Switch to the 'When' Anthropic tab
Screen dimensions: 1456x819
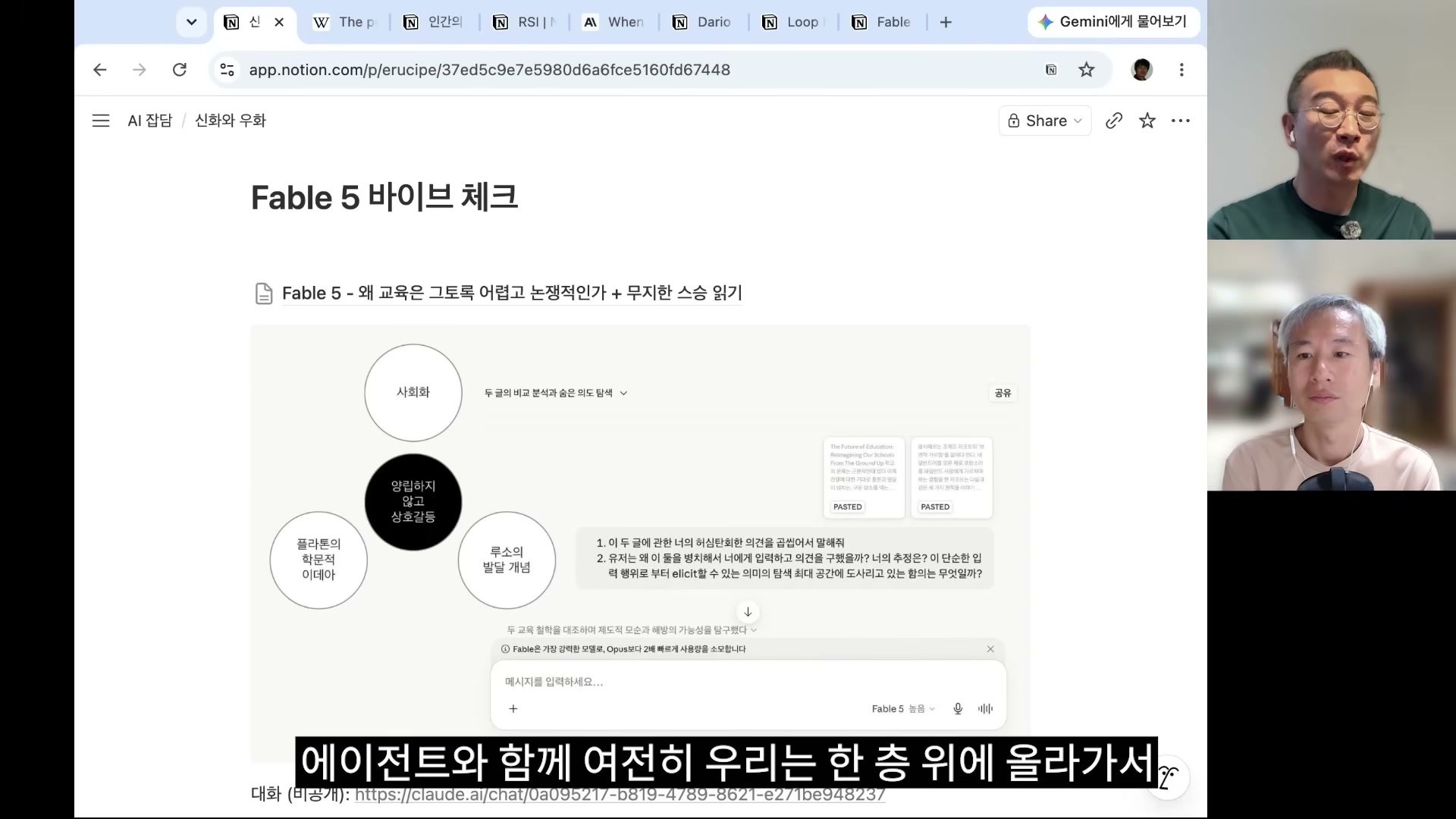coord(614,22)
